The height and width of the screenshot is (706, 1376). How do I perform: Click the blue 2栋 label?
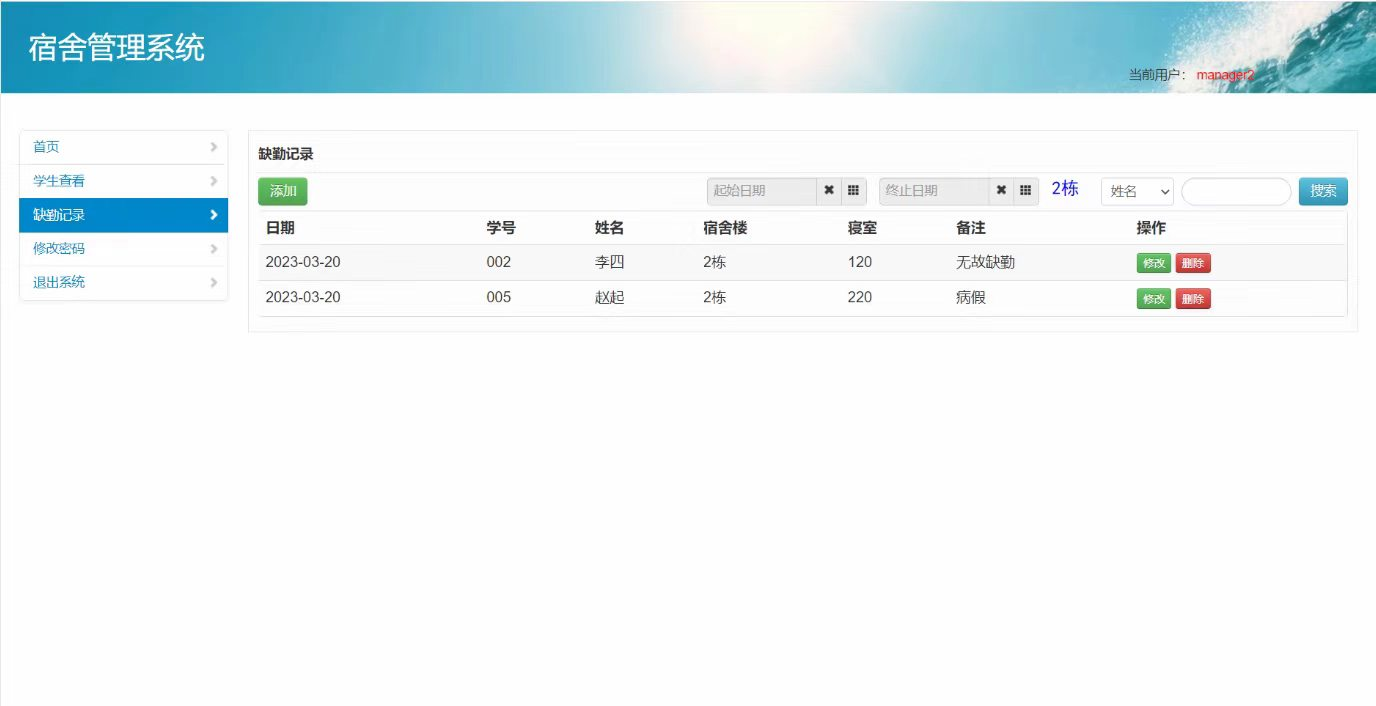[x=1065, y=188]
